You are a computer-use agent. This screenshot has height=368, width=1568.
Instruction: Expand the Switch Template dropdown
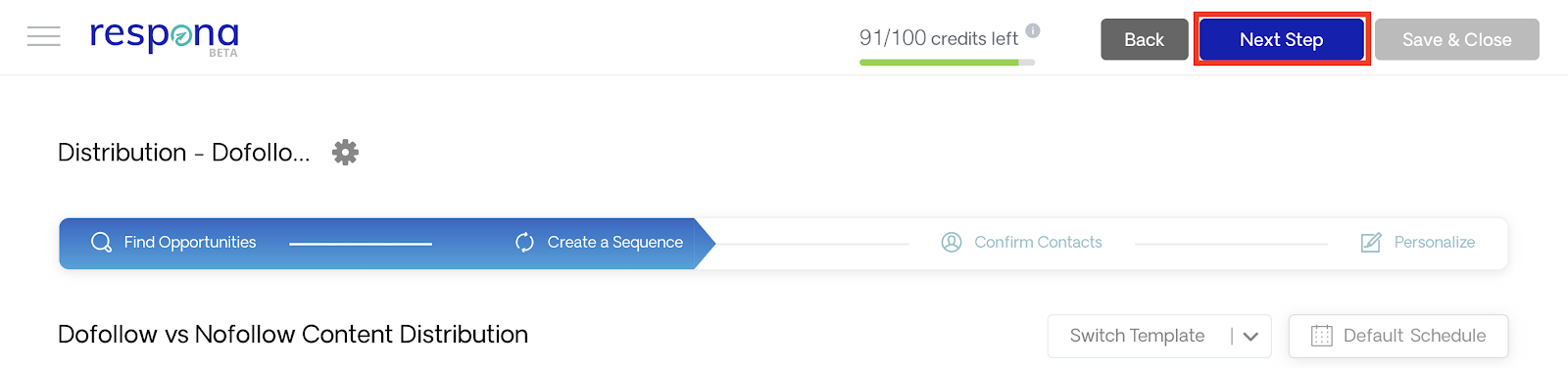coord(1159,336)
